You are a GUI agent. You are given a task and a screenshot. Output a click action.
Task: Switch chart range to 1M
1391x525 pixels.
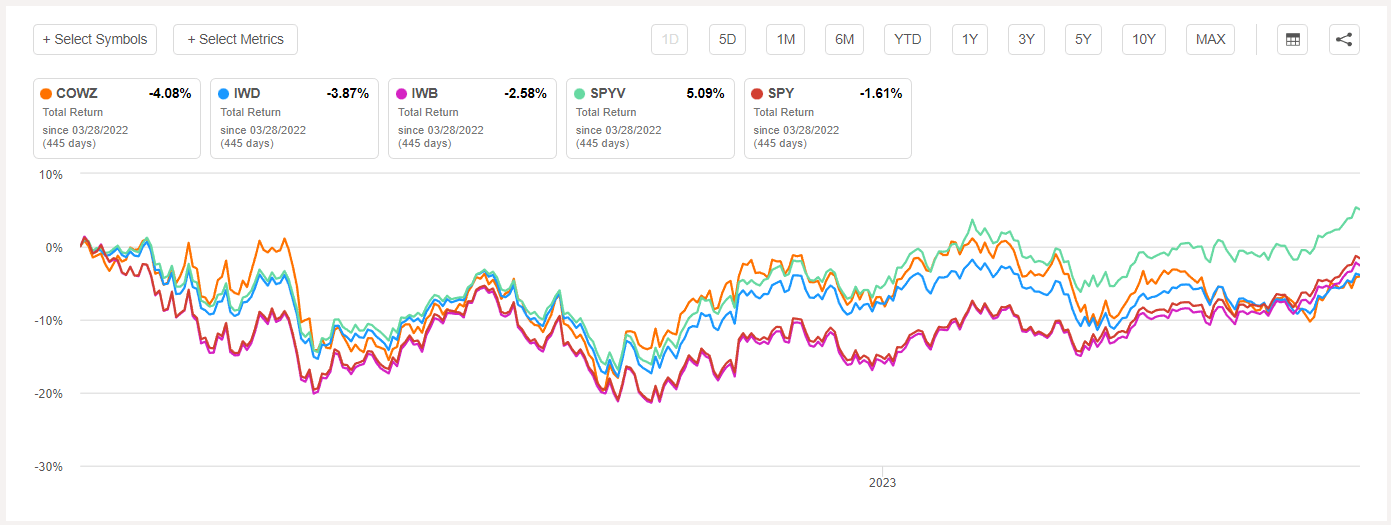point(786,40)
